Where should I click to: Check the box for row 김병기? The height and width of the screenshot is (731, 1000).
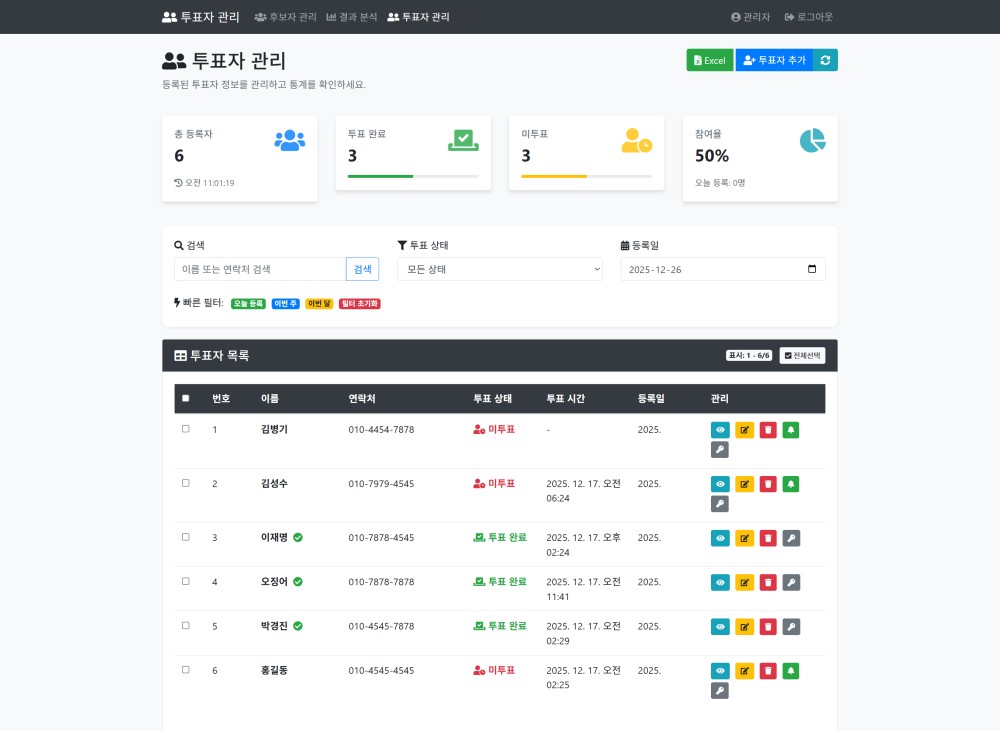pos(186,429)
